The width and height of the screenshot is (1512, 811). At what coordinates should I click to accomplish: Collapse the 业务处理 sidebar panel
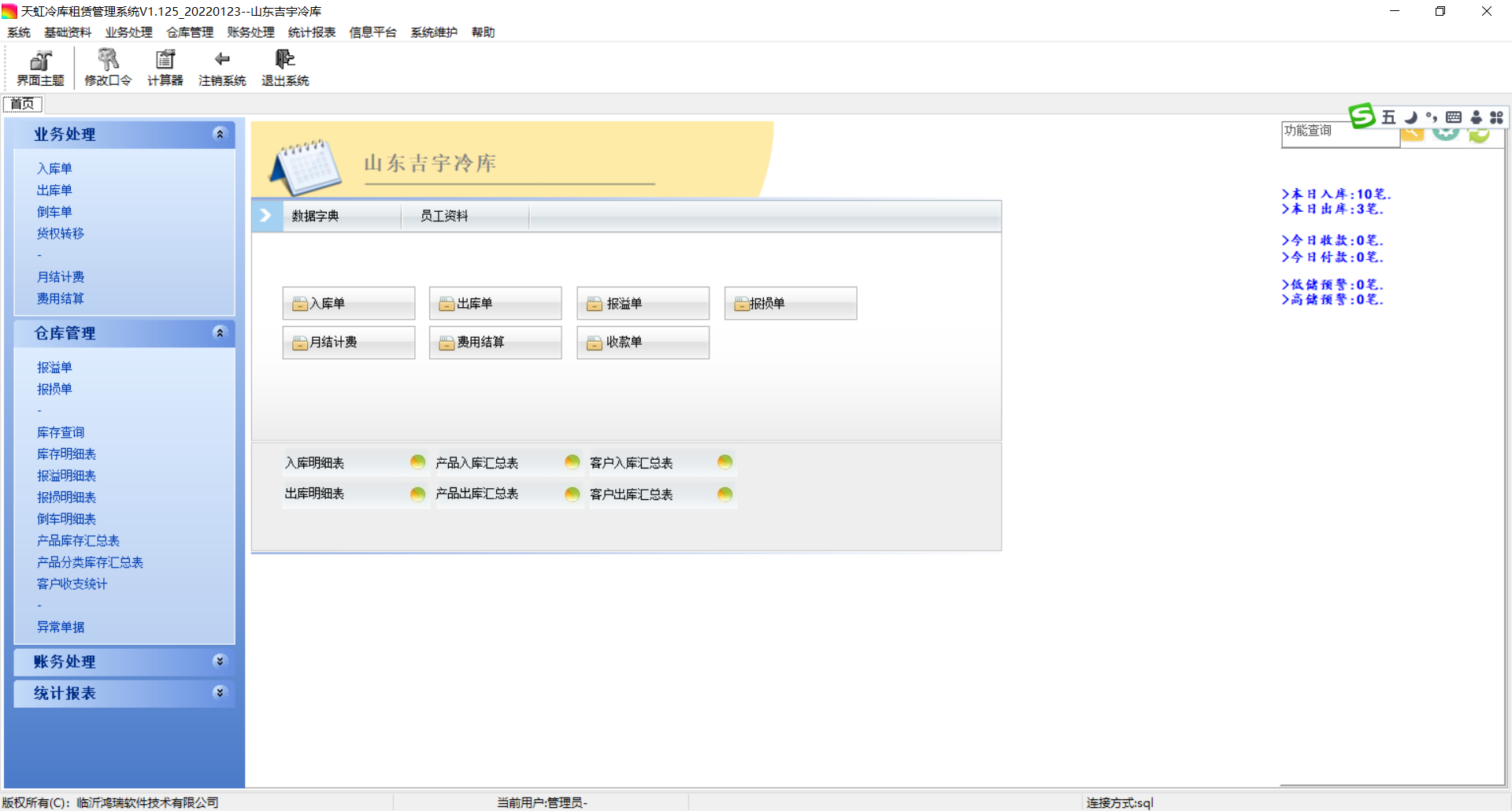220,134
